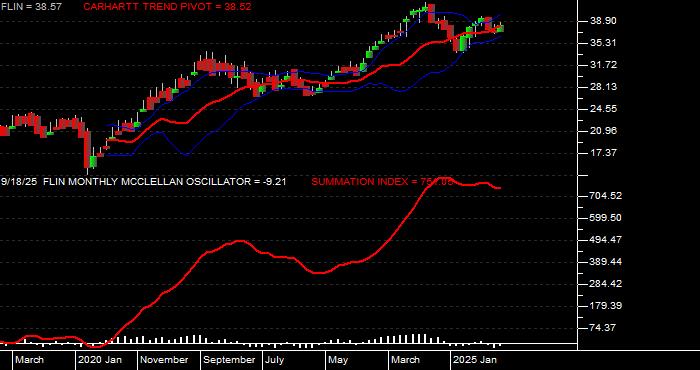The image size is (700, 370).
Task: Click the 20.96 price axis value
Action: (x=604, y=131)
